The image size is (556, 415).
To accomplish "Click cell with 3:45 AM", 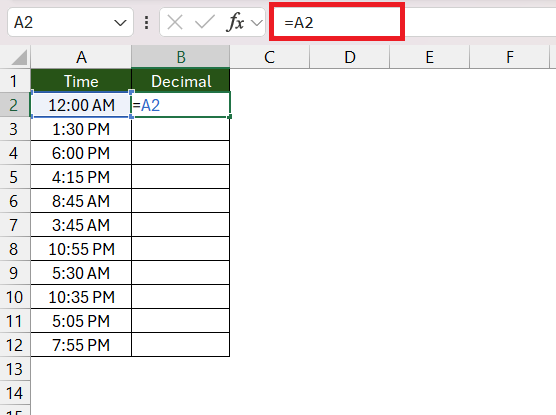I will (81, 225).
